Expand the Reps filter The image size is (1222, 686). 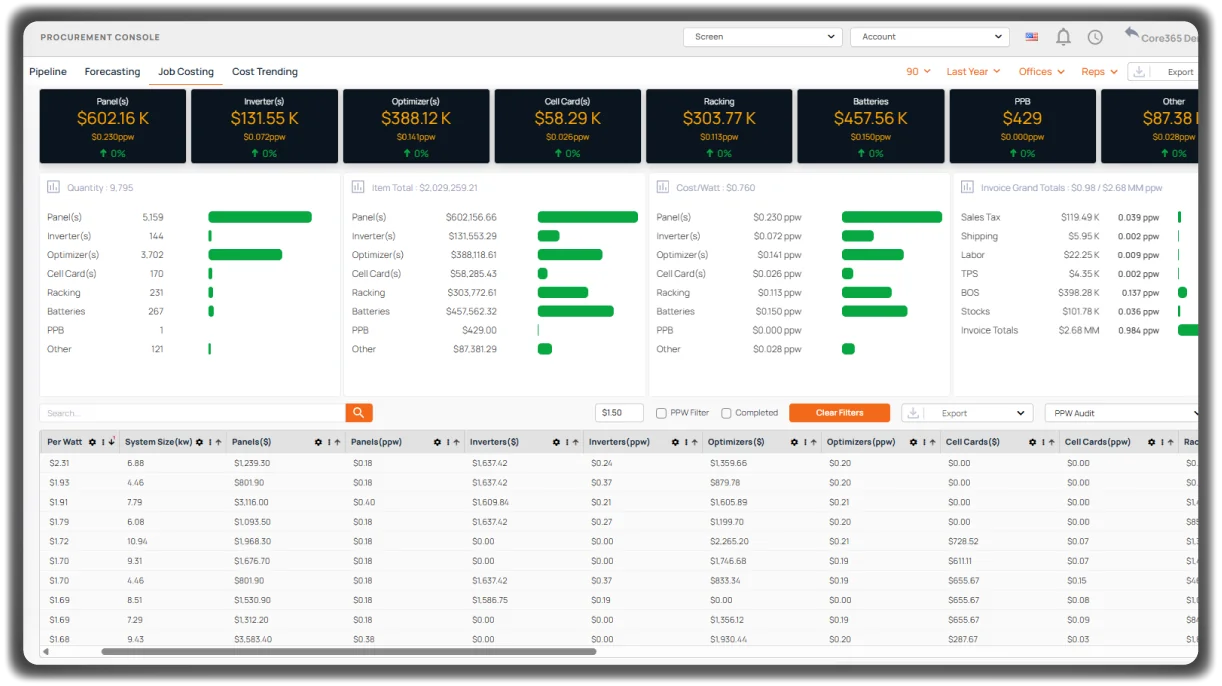tap(1099, 72)
